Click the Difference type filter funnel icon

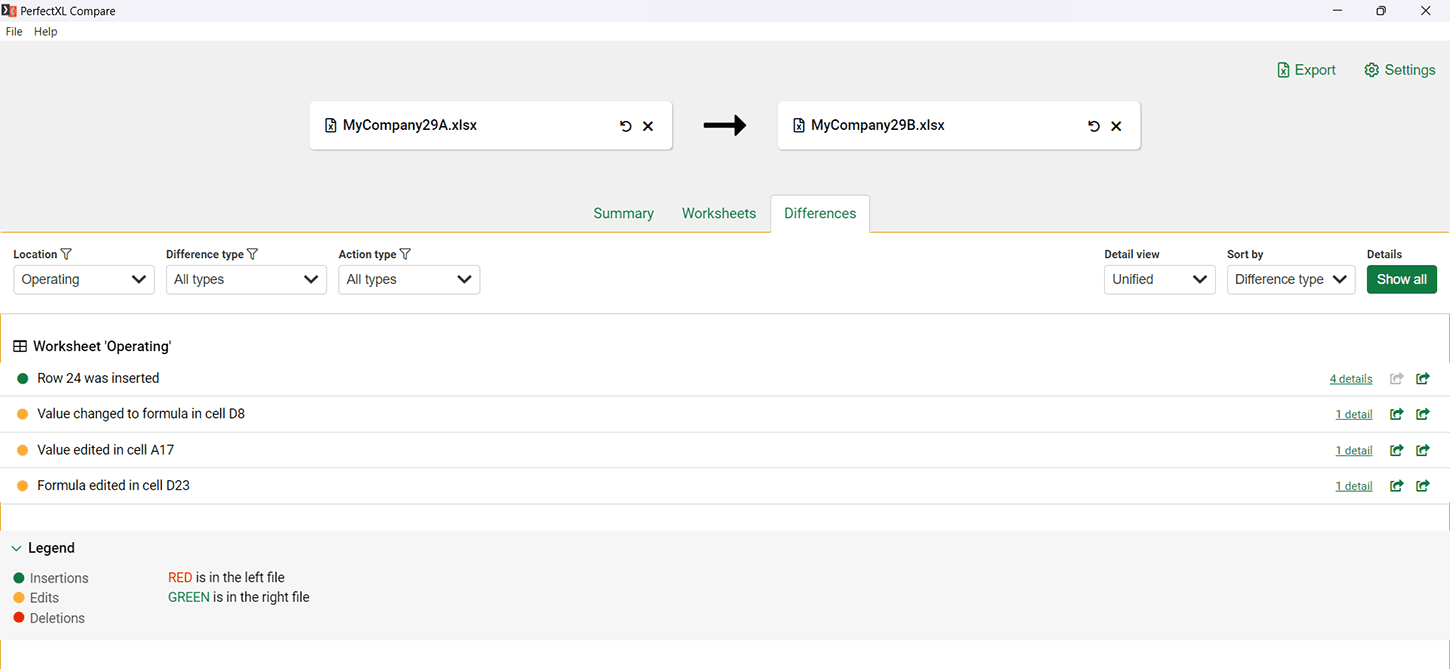253,254
